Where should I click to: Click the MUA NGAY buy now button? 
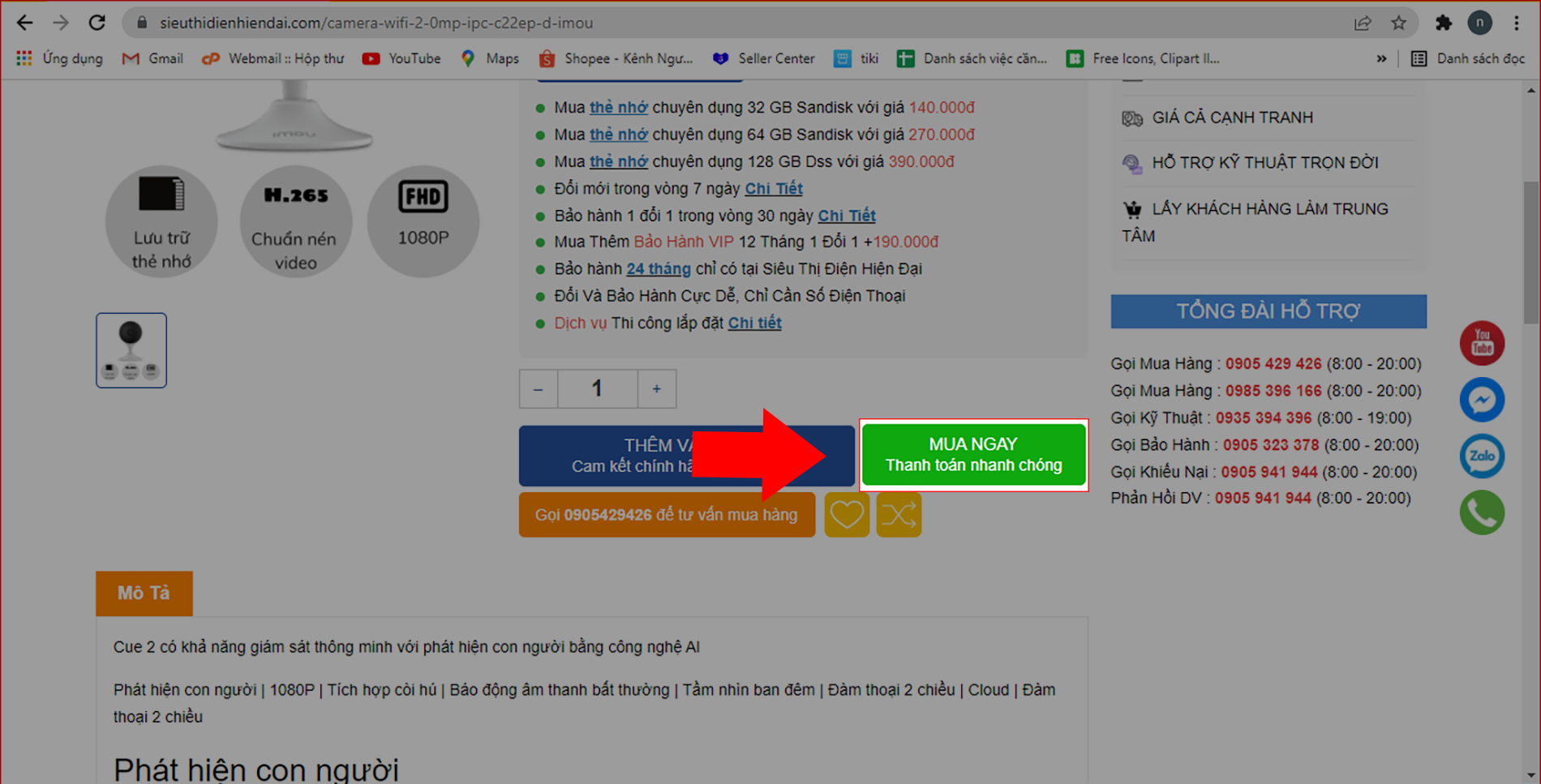tap(973, 455)
